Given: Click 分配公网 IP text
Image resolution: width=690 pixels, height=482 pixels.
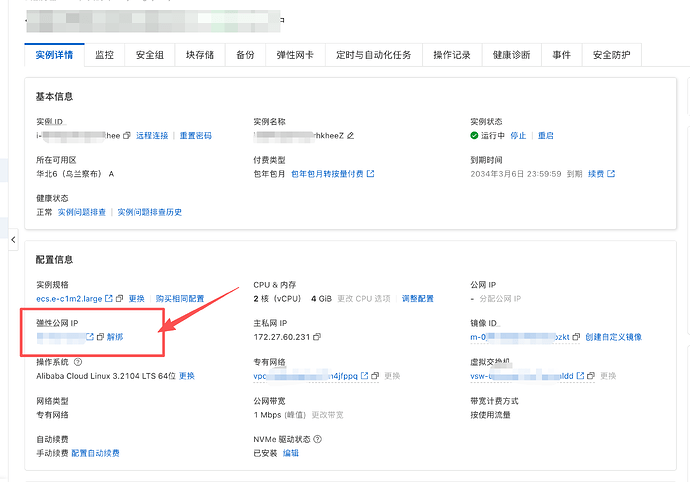Looking at the screenshot, I should (500, 298).
